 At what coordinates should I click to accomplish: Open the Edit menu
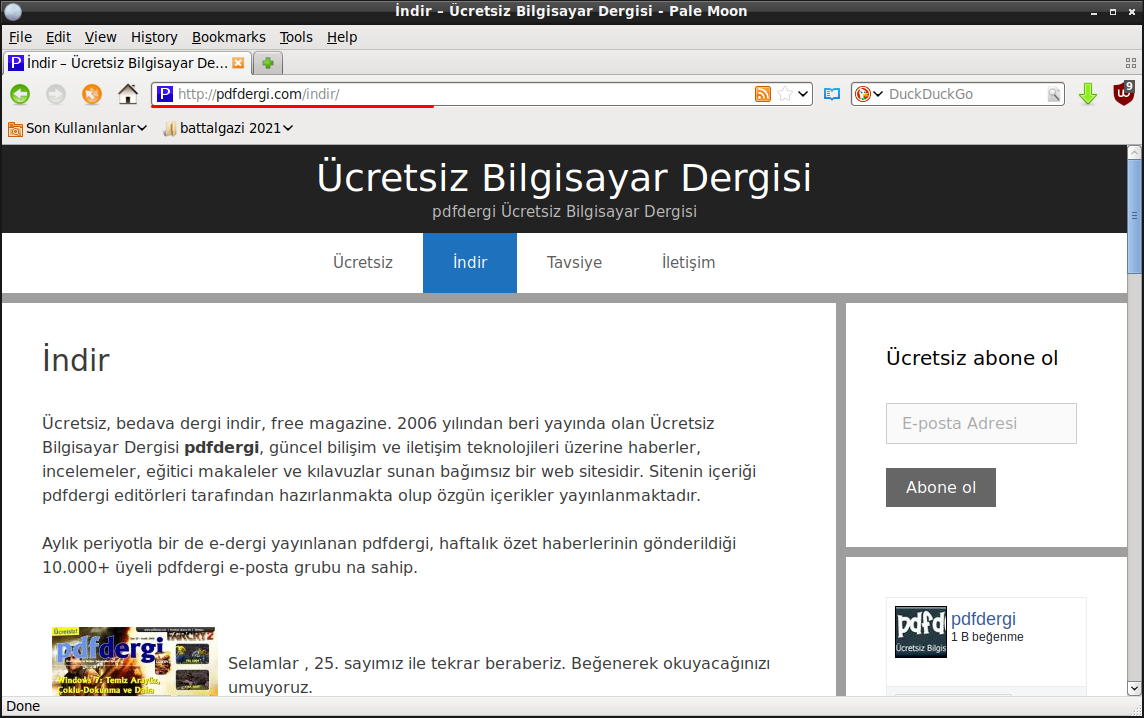pos(58,37)
